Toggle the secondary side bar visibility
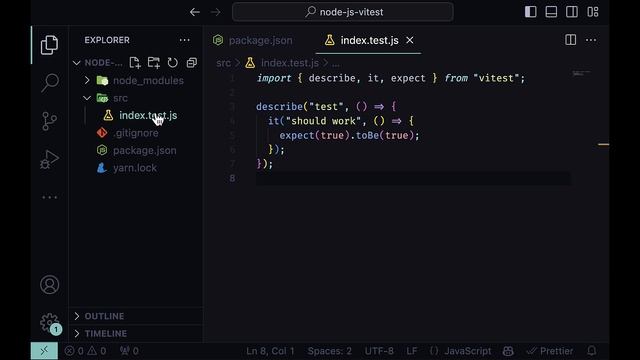Screen dimensions: 640x360 coord(572,12)
